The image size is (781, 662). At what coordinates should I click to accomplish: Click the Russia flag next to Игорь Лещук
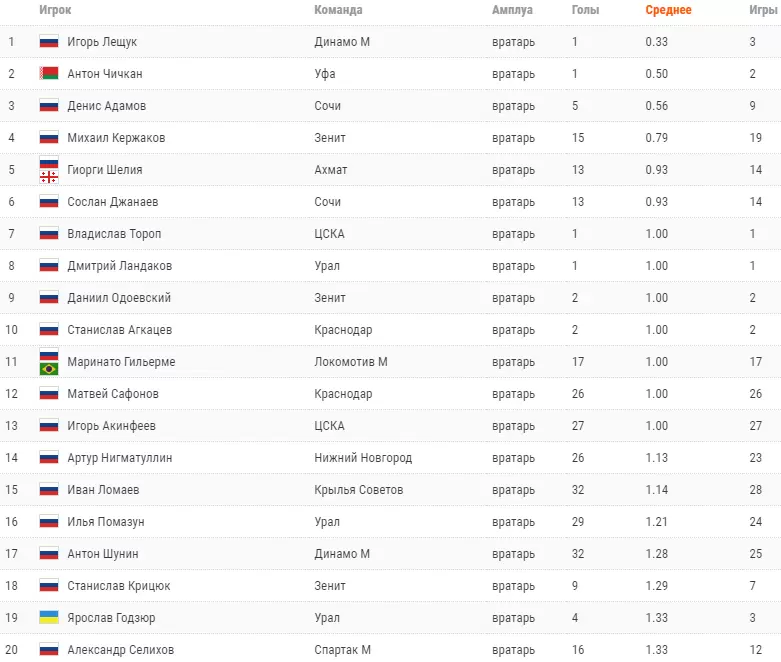point(49,42)
